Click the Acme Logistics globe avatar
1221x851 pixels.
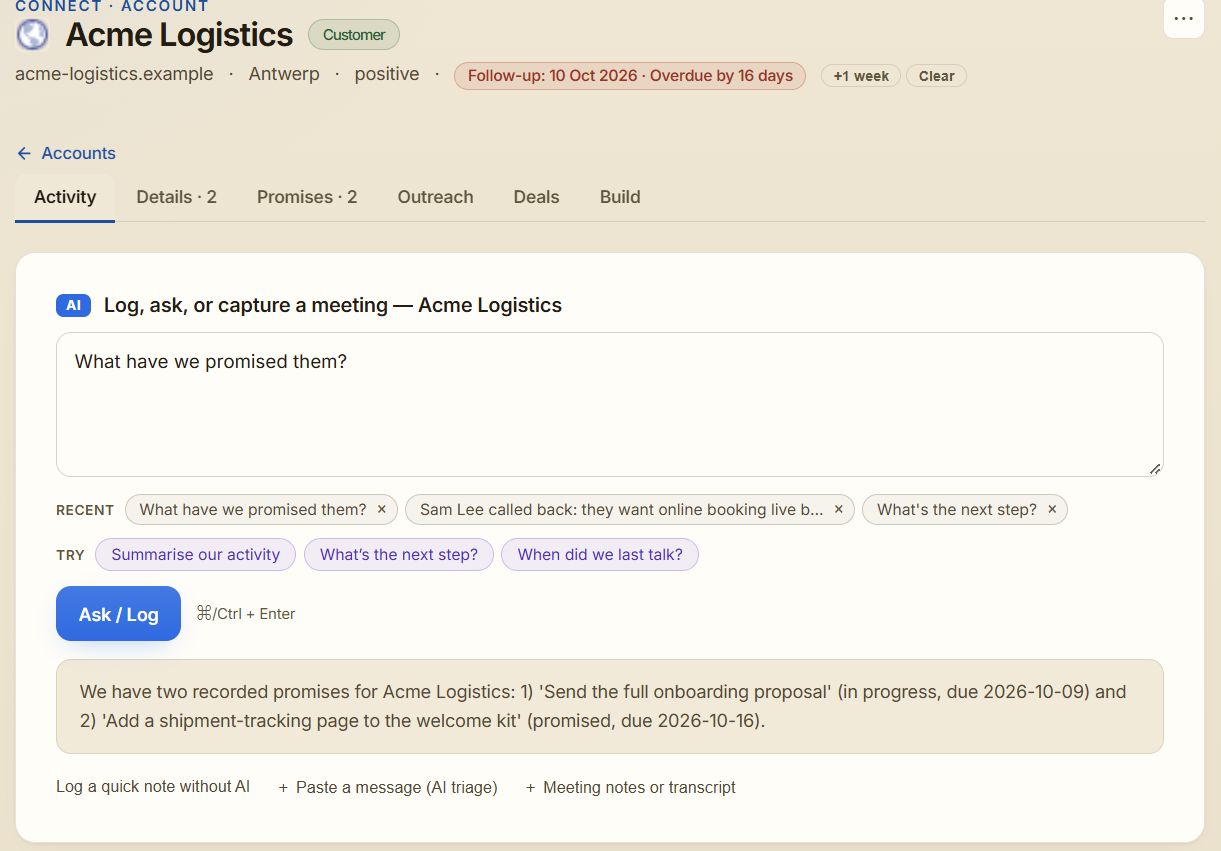(x=32, y=34)
